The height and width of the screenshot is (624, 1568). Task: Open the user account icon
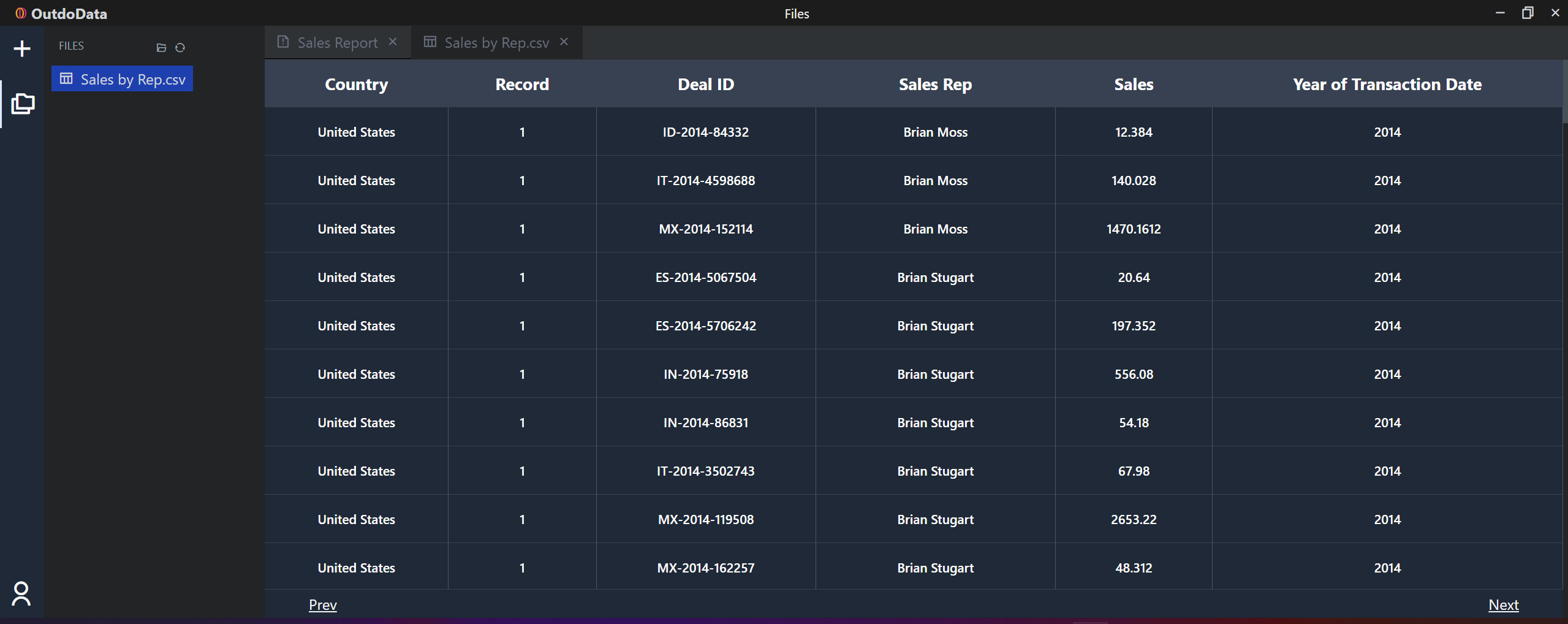click(21, 593)
